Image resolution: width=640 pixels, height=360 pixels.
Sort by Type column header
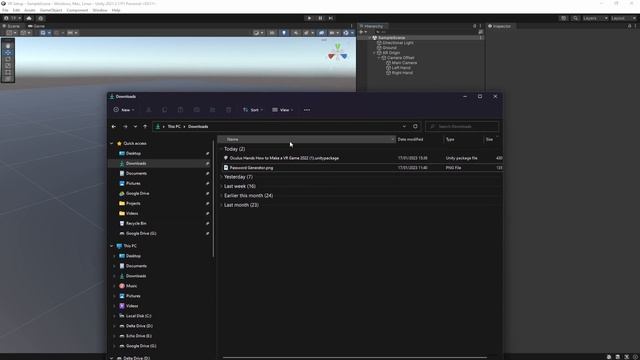tap(464, 140)
